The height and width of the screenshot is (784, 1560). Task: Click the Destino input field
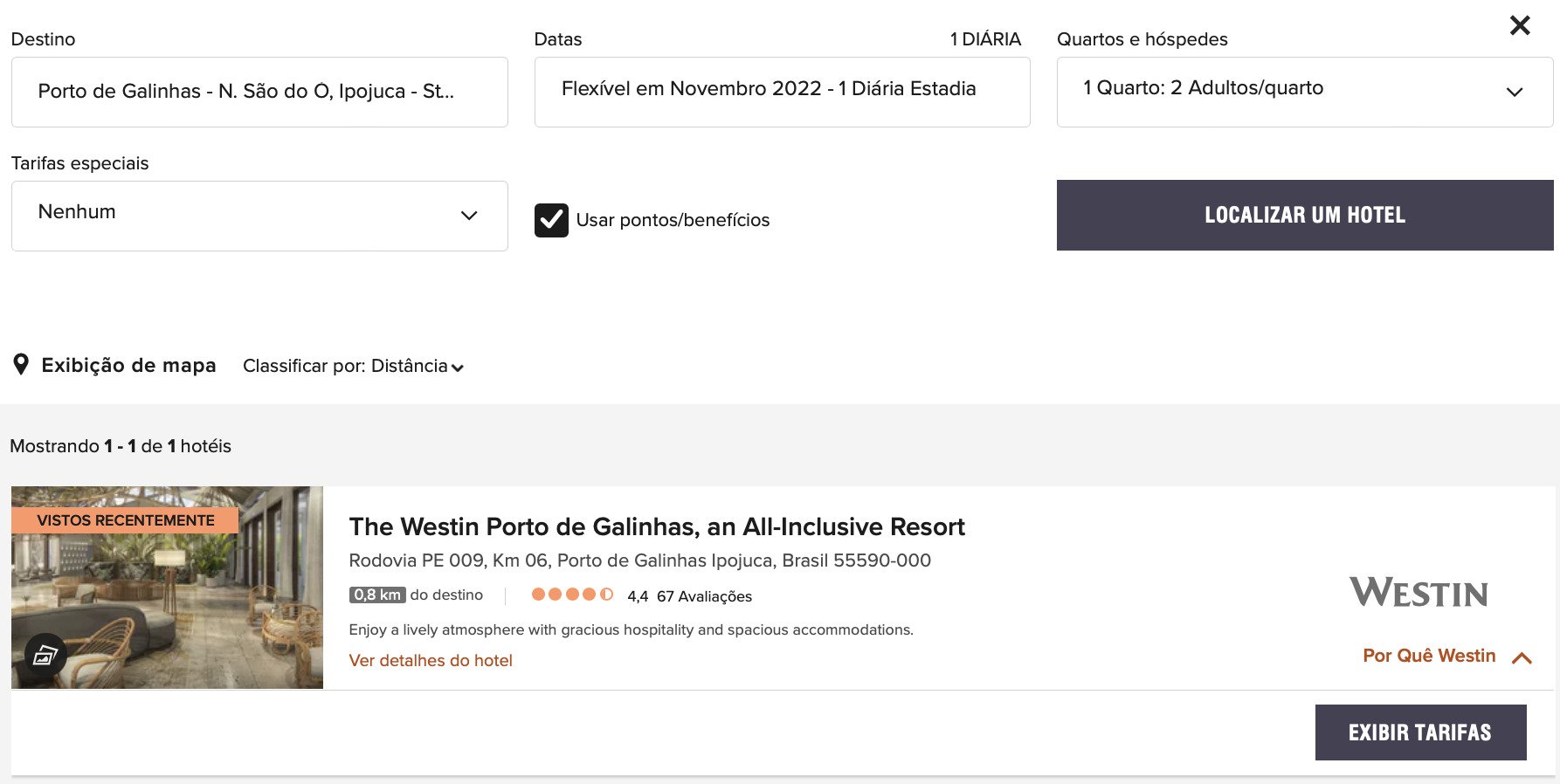click(259, 93)
